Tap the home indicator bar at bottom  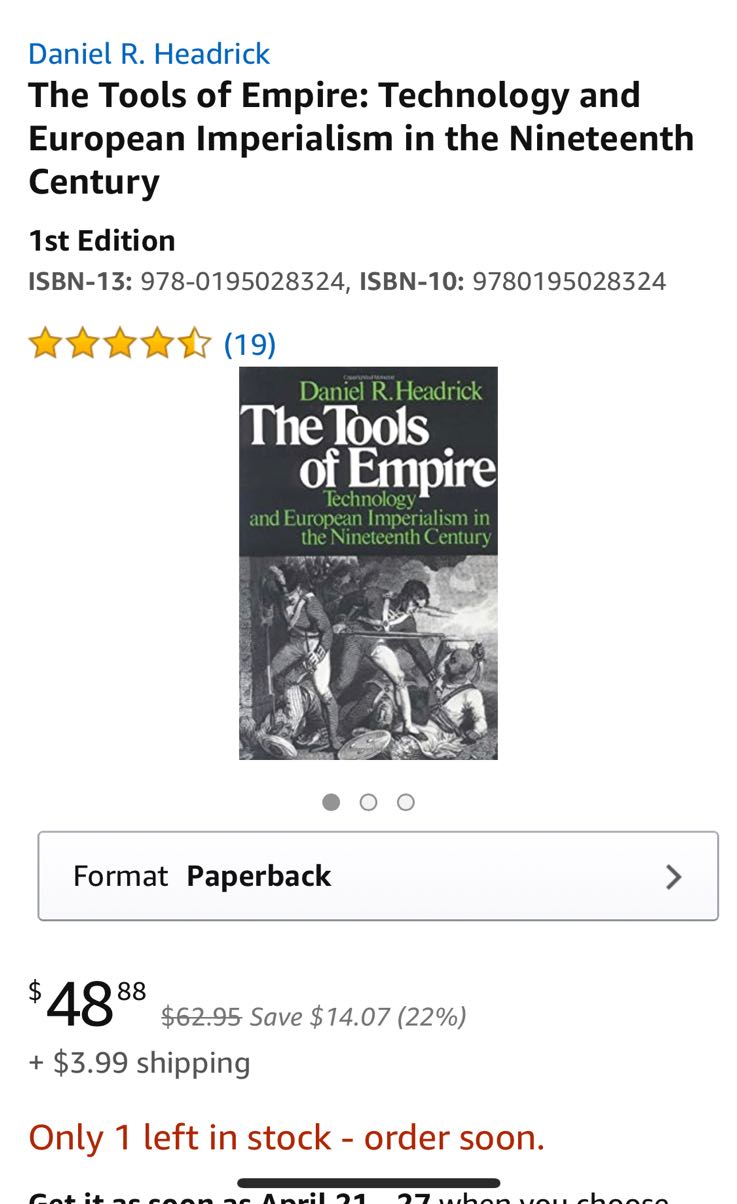(x=368, y=1183)
